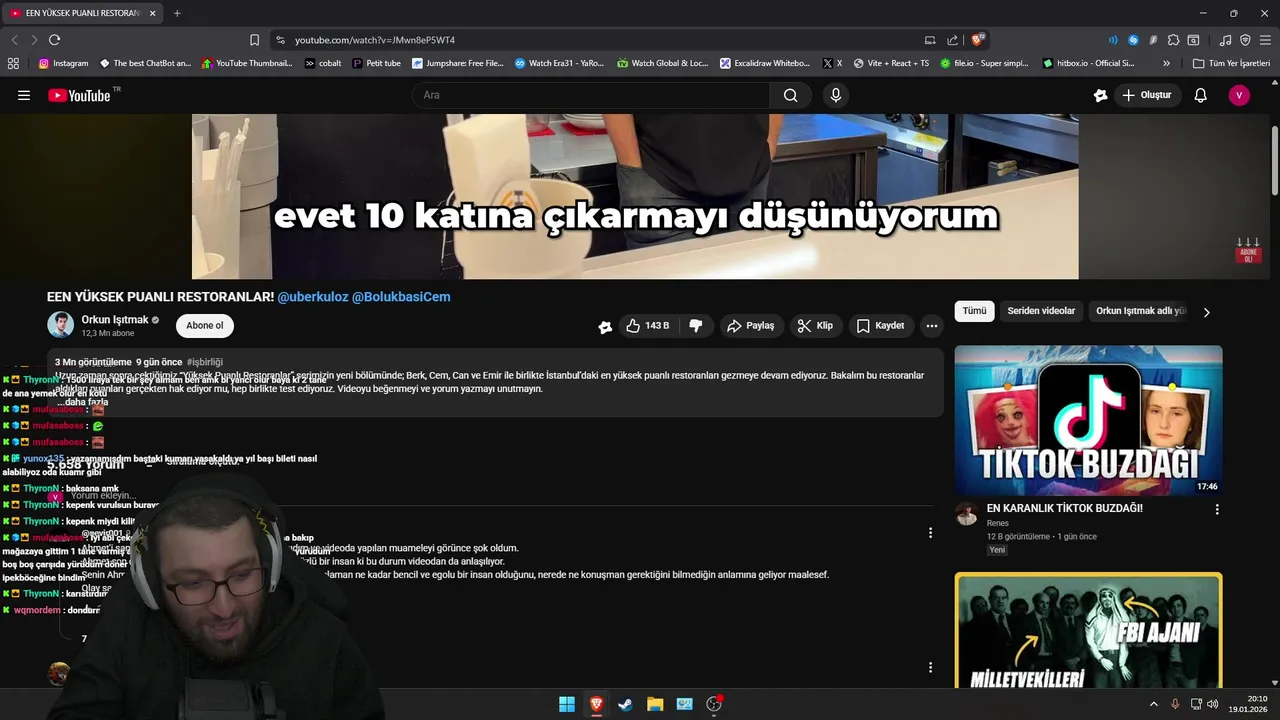This screenshot has width=1280, height=720.
Task: Open the account avatar menu
Action: point(1239,95)
